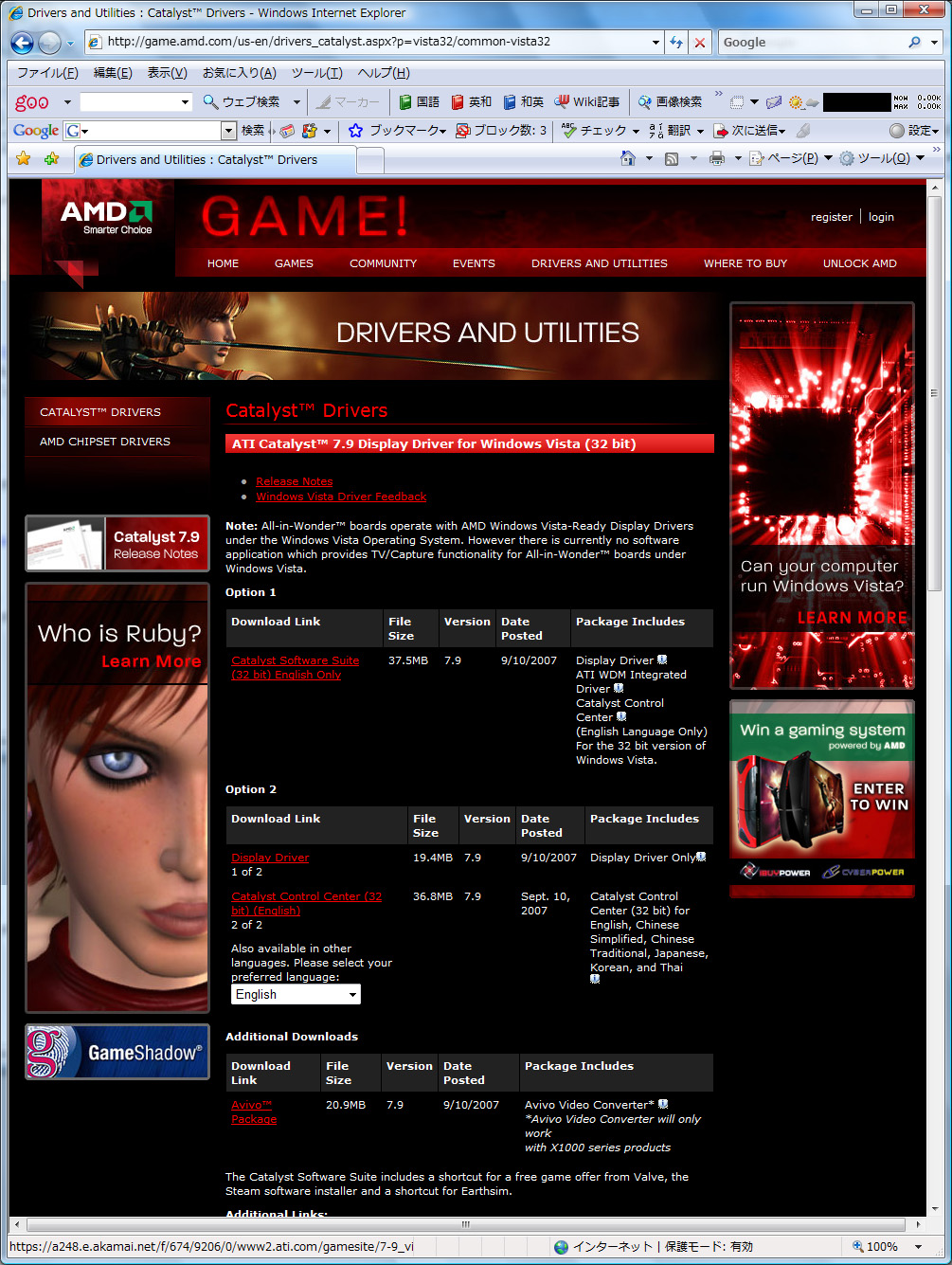Open the 和英 dictionary button

pyautogui.click(x=523, y=101)
